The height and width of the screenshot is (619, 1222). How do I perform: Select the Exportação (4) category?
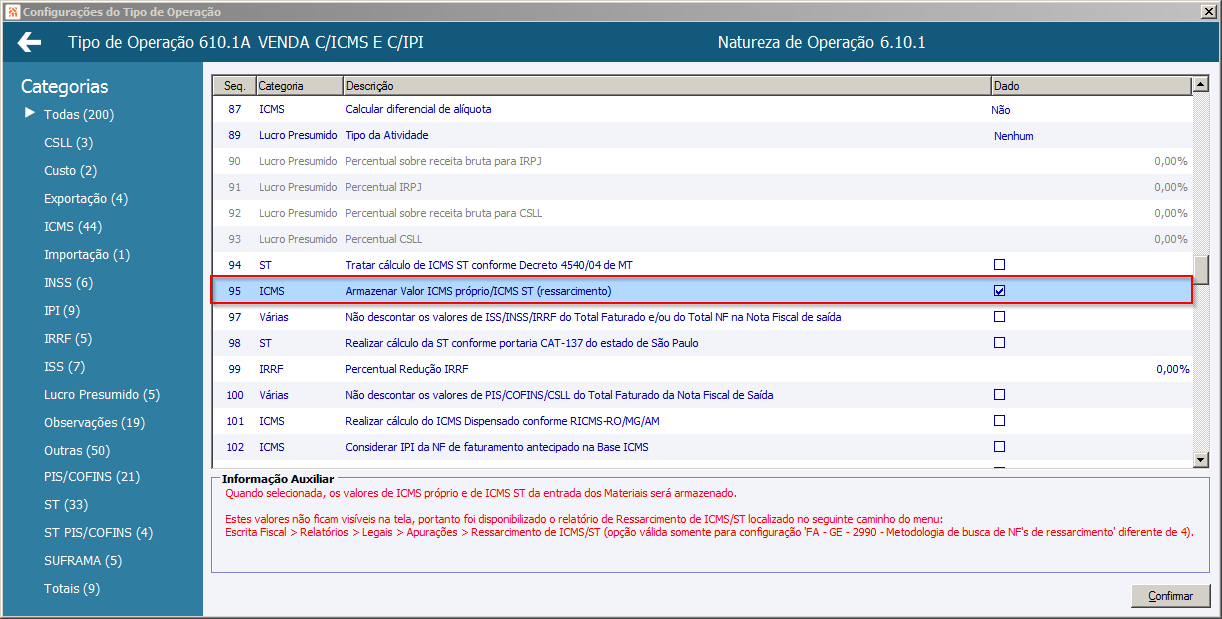tap(86, 199)
